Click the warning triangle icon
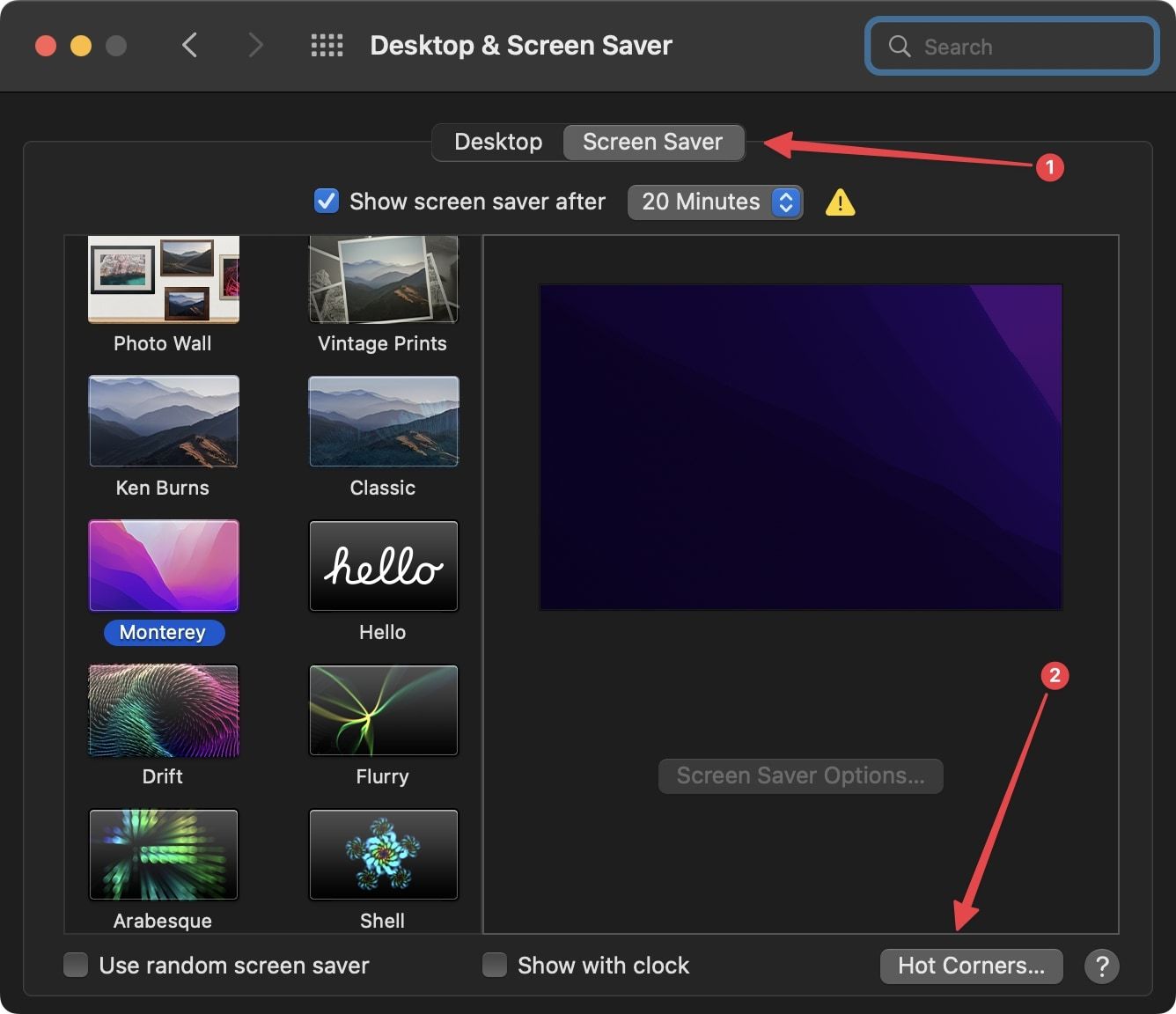Image resolution: width=1176 pixels, height=1014 pixels. pyautogui.click(x=839, y=202)
